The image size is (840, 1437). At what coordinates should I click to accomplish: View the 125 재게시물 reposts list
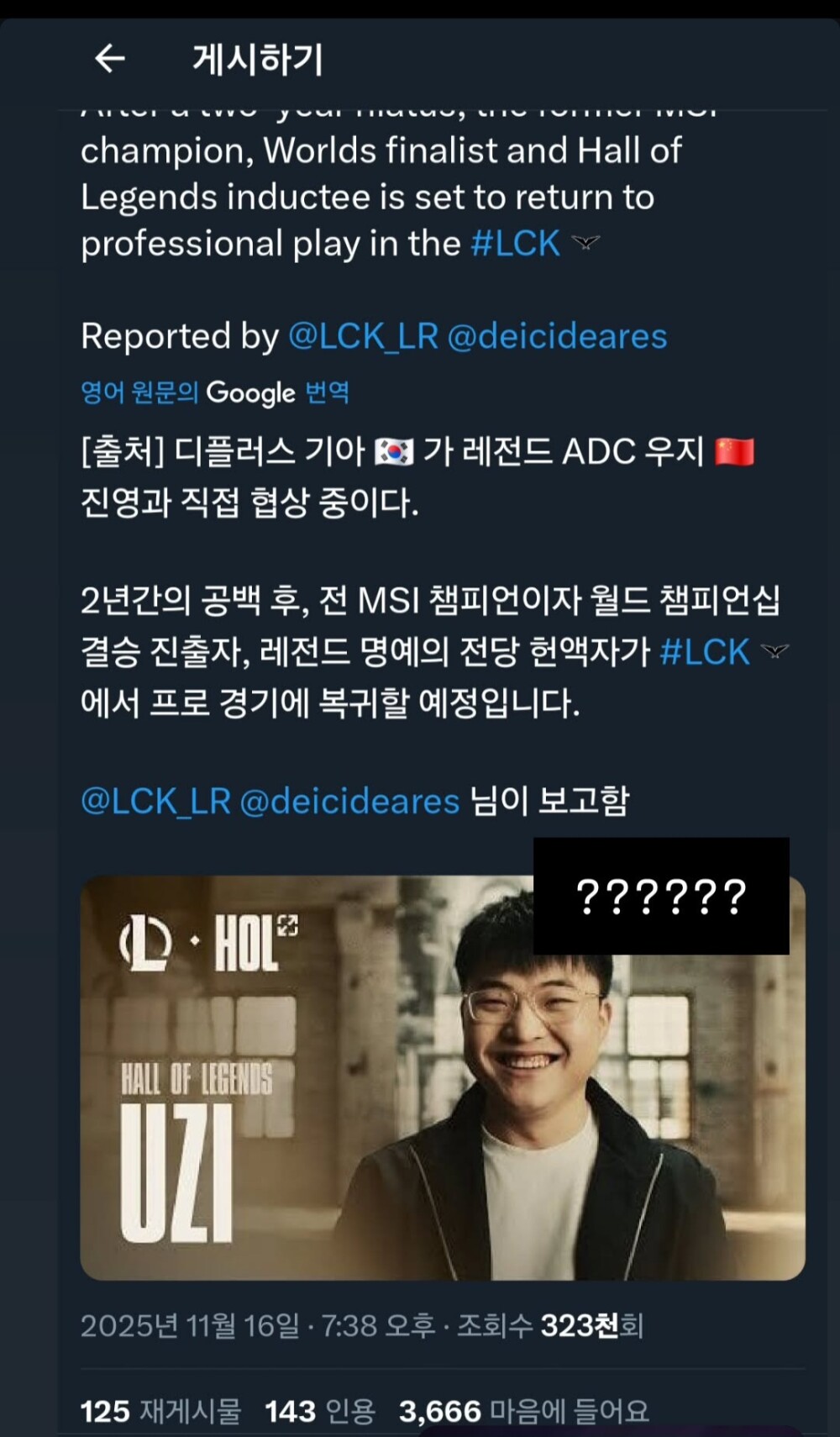(160, 1411)
